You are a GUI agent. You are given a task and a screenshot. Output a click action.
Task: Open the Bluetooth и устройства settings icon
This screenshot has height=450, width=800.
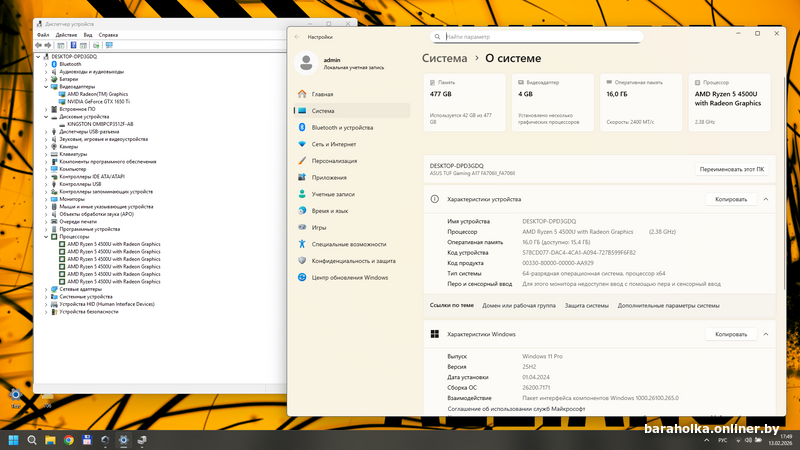coord(301,127)
